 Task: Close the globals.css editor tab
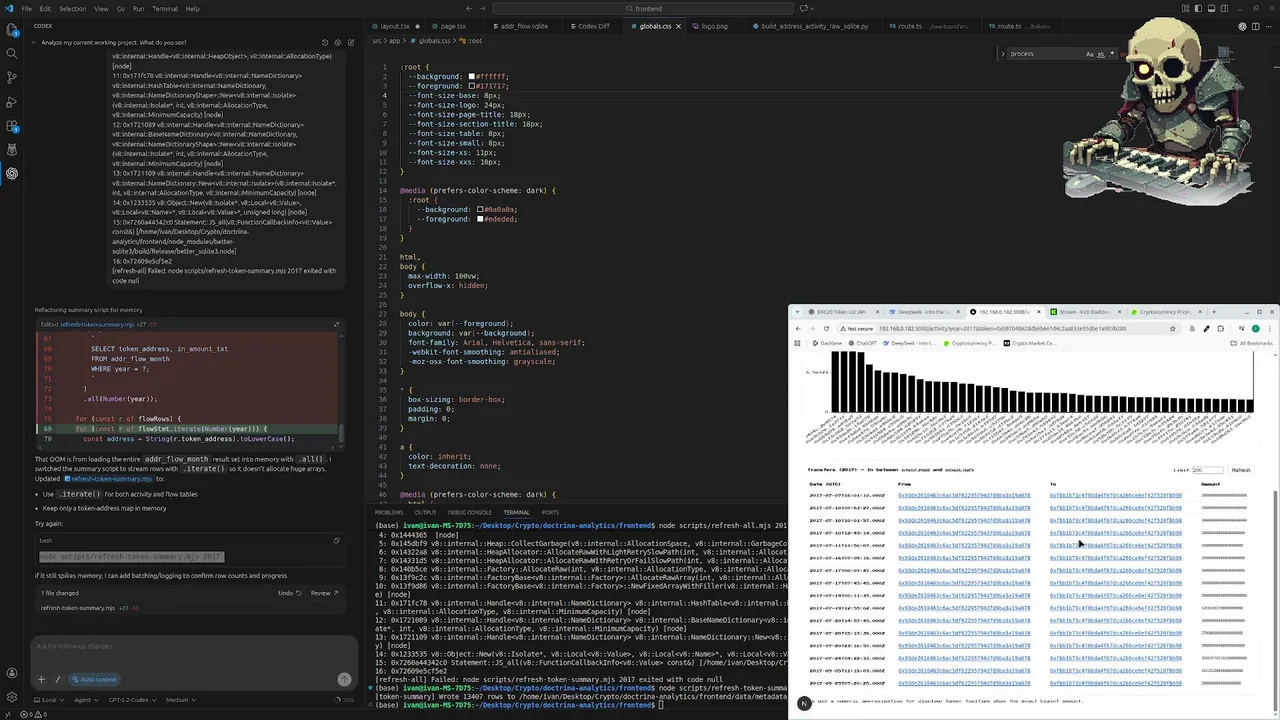click(678, 26)
